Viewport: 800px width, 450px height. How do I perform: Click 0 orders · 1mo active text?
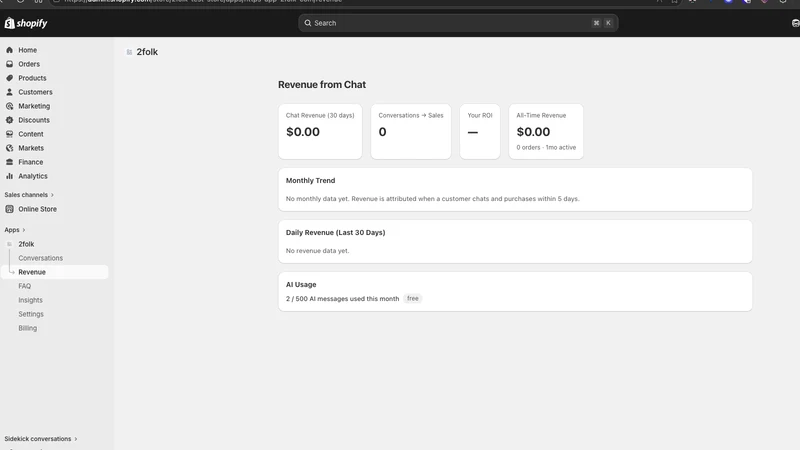click(546, 147)
